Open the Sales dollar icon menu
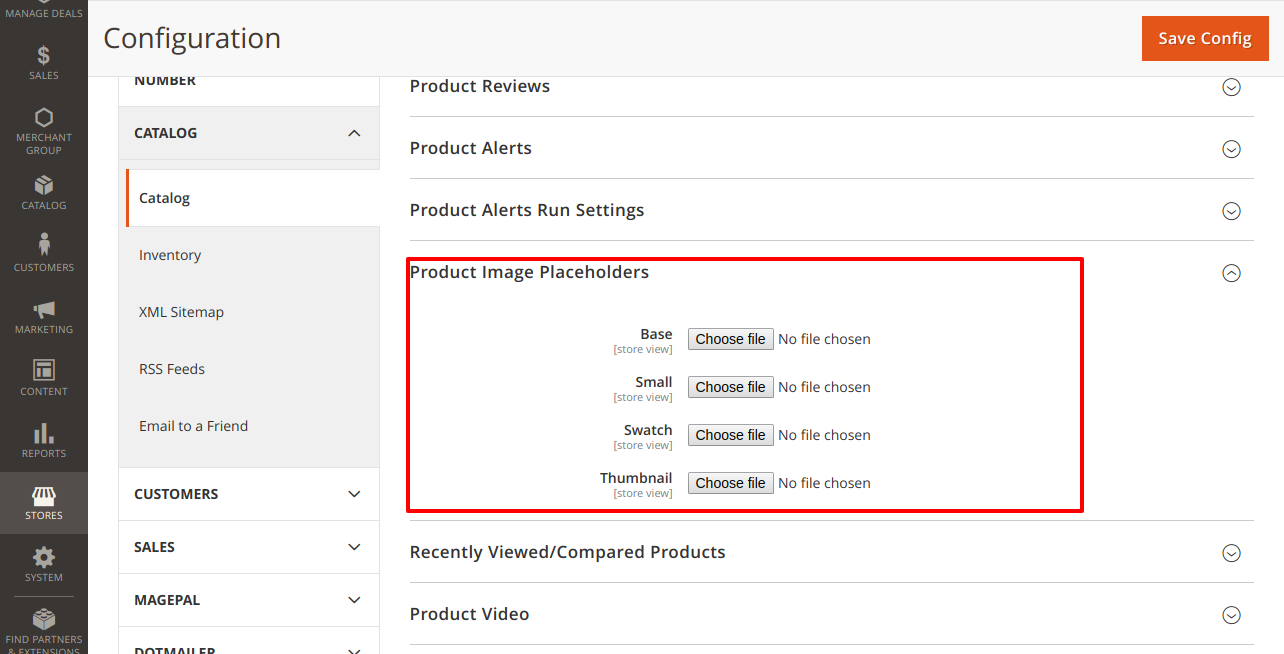Image resolution: width=1284 pixels, height=654 pixels. [44, 57]
